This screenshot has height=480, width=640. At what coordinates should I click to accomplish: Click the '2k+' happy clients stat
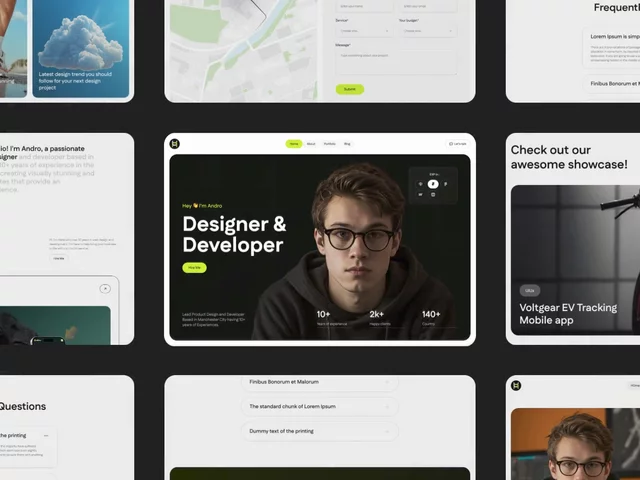[380, 318]
